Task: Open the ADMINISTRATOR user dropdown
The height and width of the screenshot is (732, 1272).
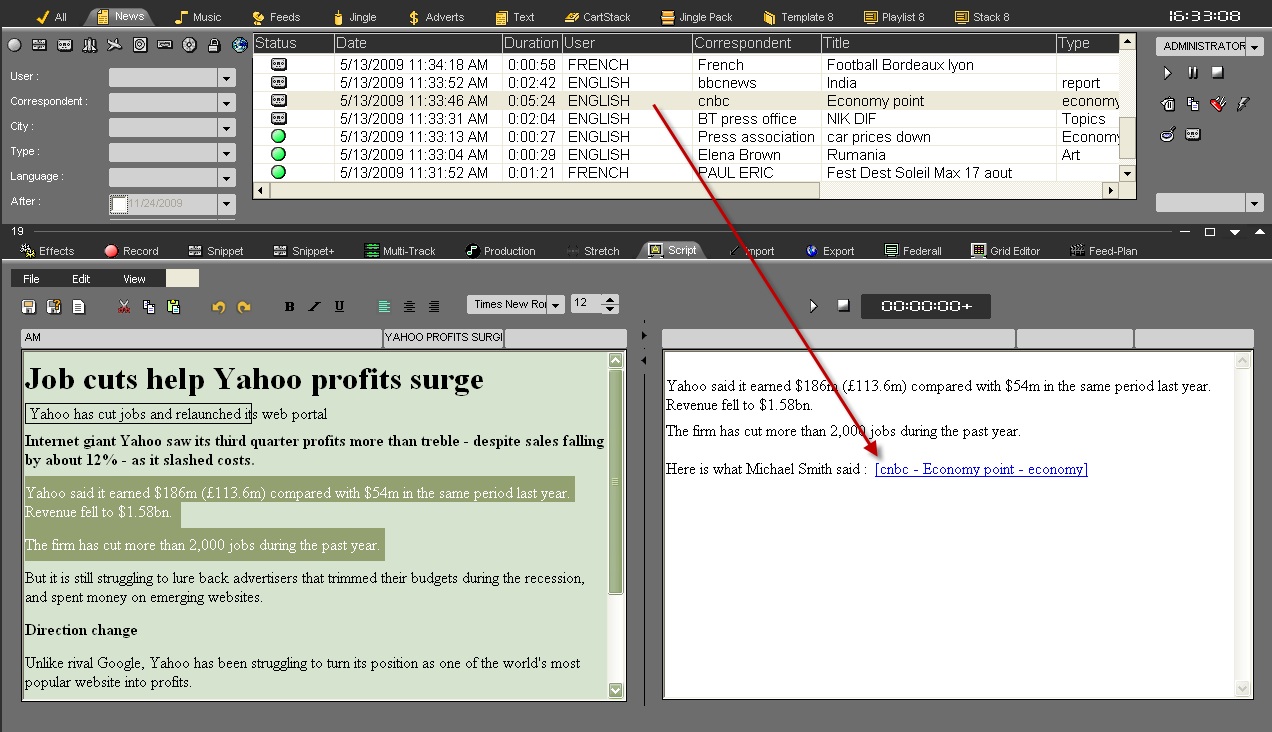Action: [1254, 47]
